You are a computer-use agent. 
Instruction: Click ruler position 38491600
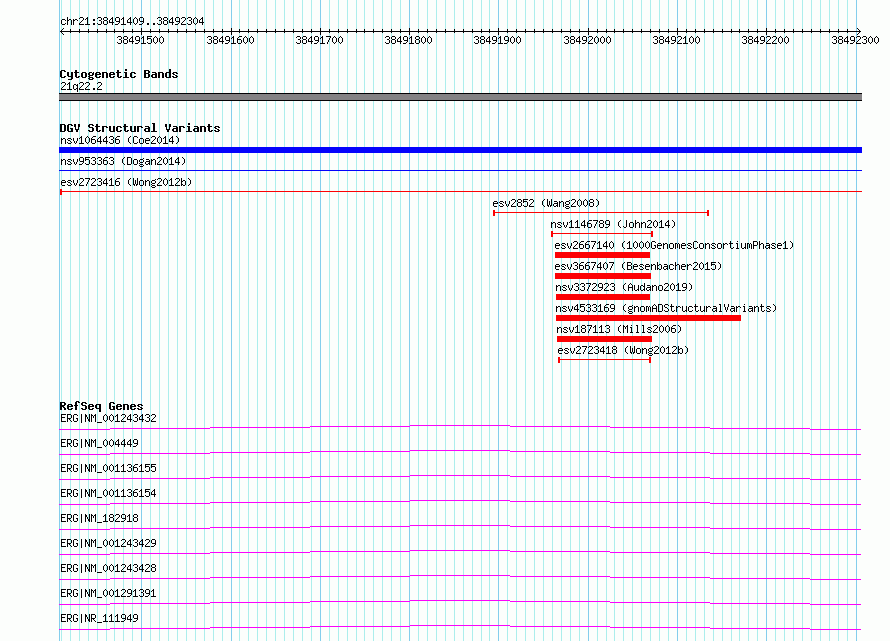tap(230, 40)
